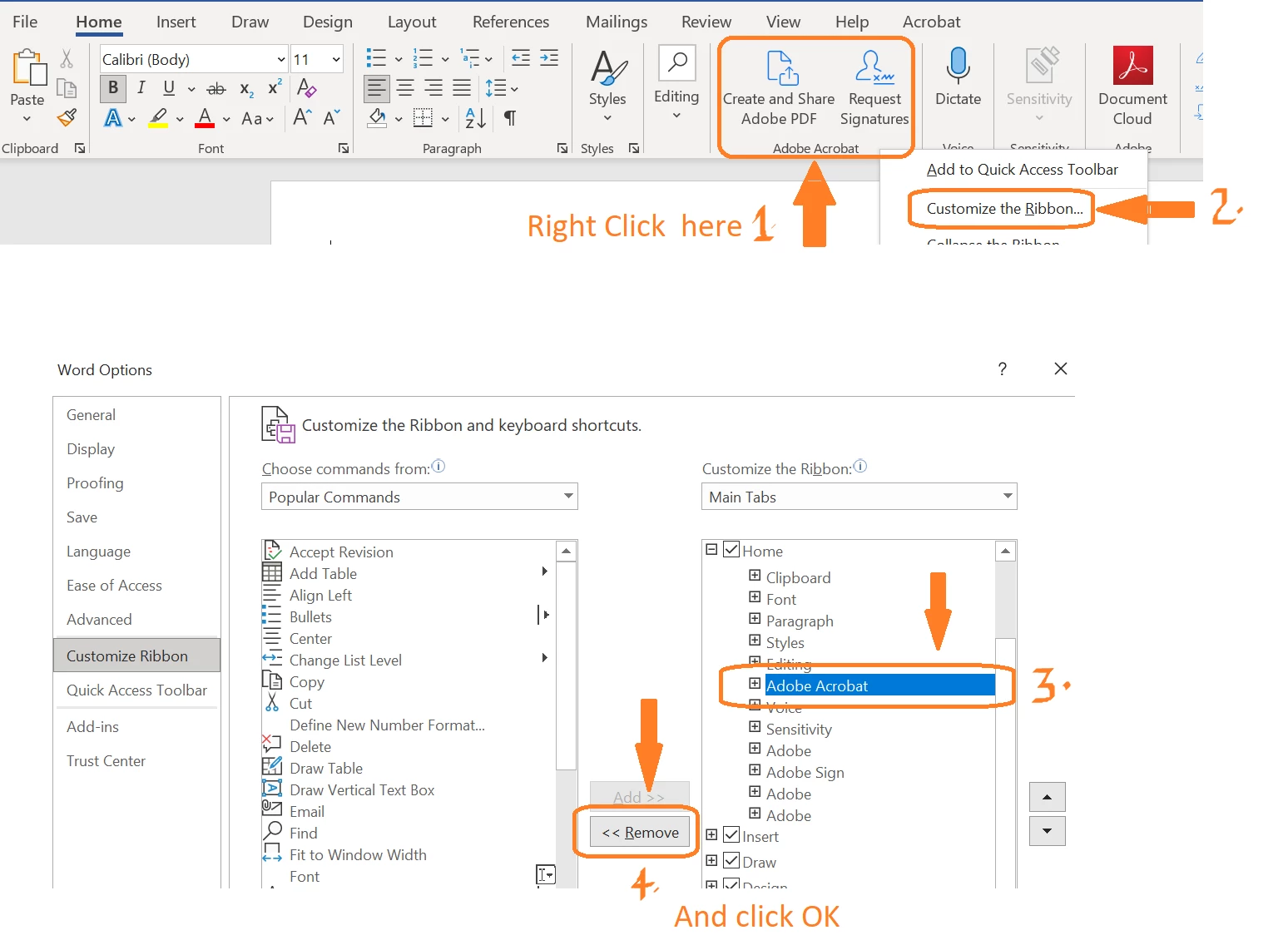Center text in Paragraph group
The height and width of the screenshot is (945, 1288).
405,88
